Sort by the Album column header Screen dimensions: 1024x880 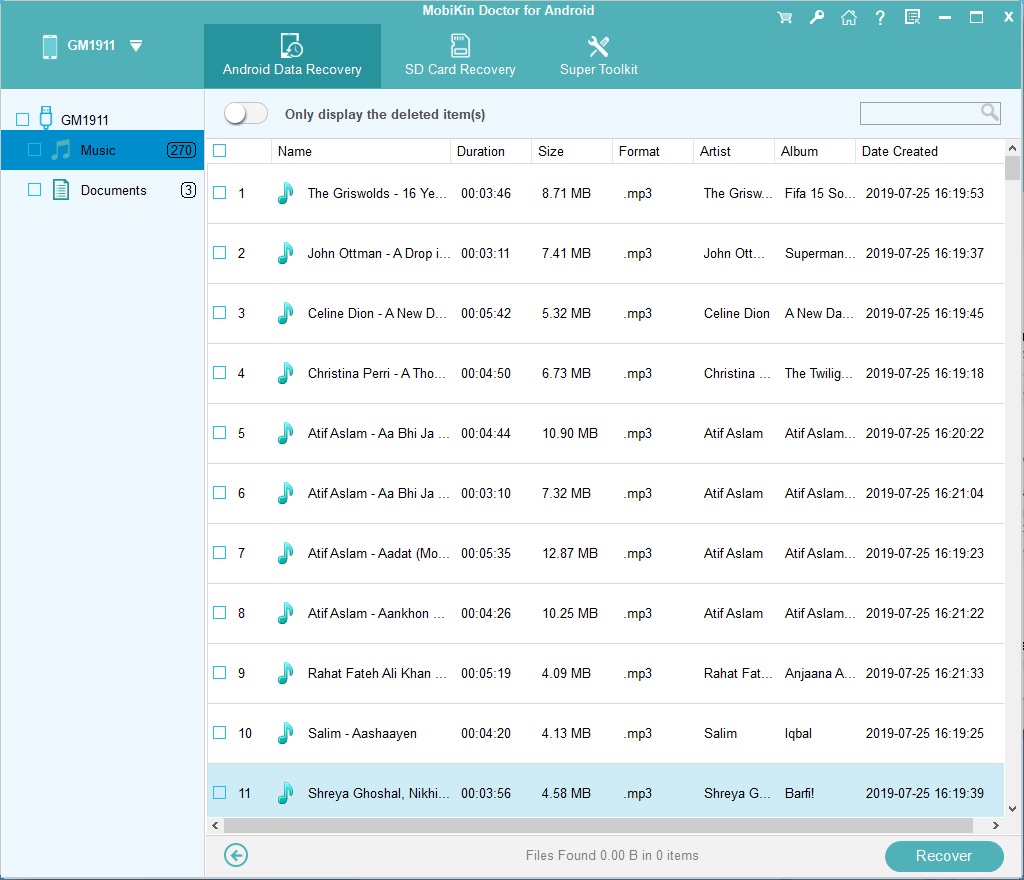pyautogui.click(x=814, y=151)
